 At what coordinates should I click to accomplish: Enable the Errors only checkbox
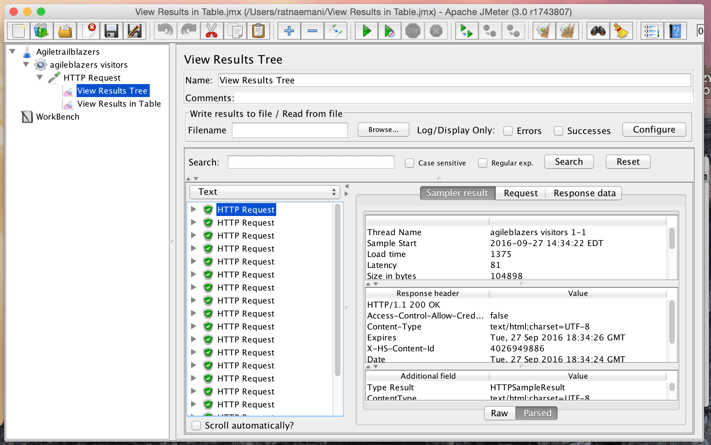pyautogui.click(x=508, y=131)
